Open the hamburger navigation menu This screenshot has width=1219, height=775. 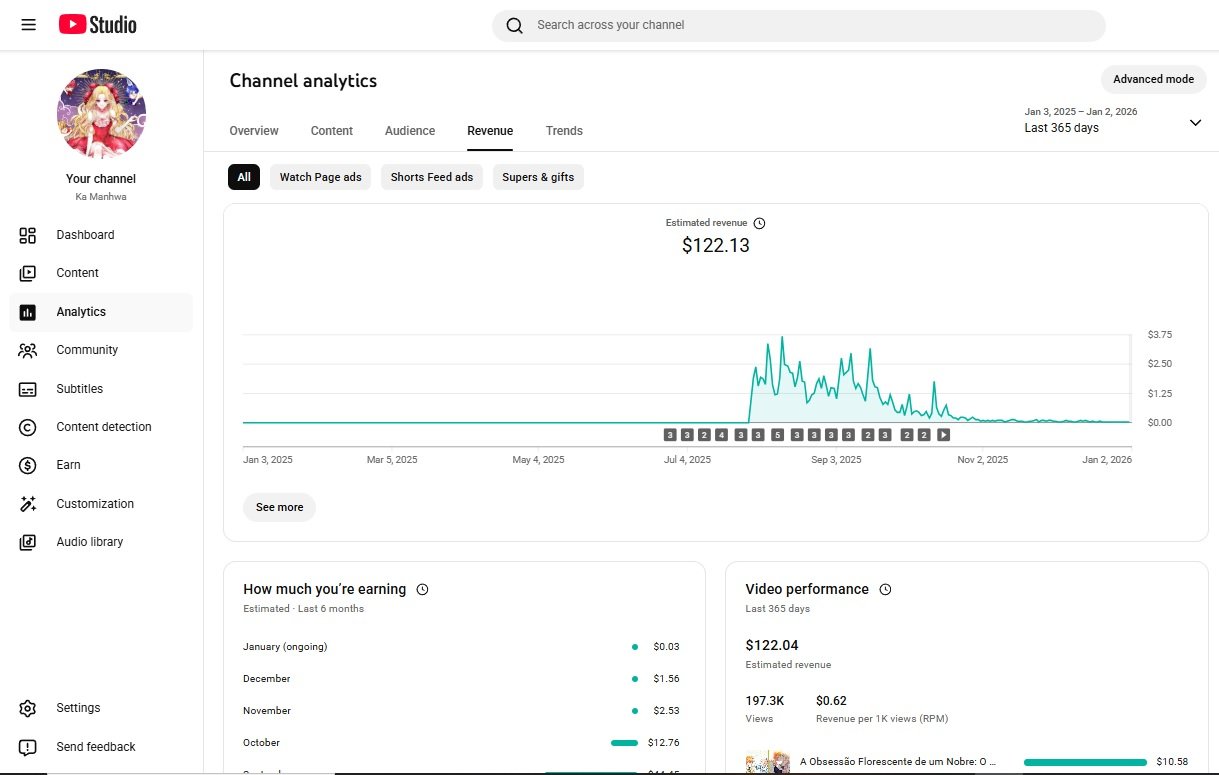pyautogui.click(x=28, y=25)
